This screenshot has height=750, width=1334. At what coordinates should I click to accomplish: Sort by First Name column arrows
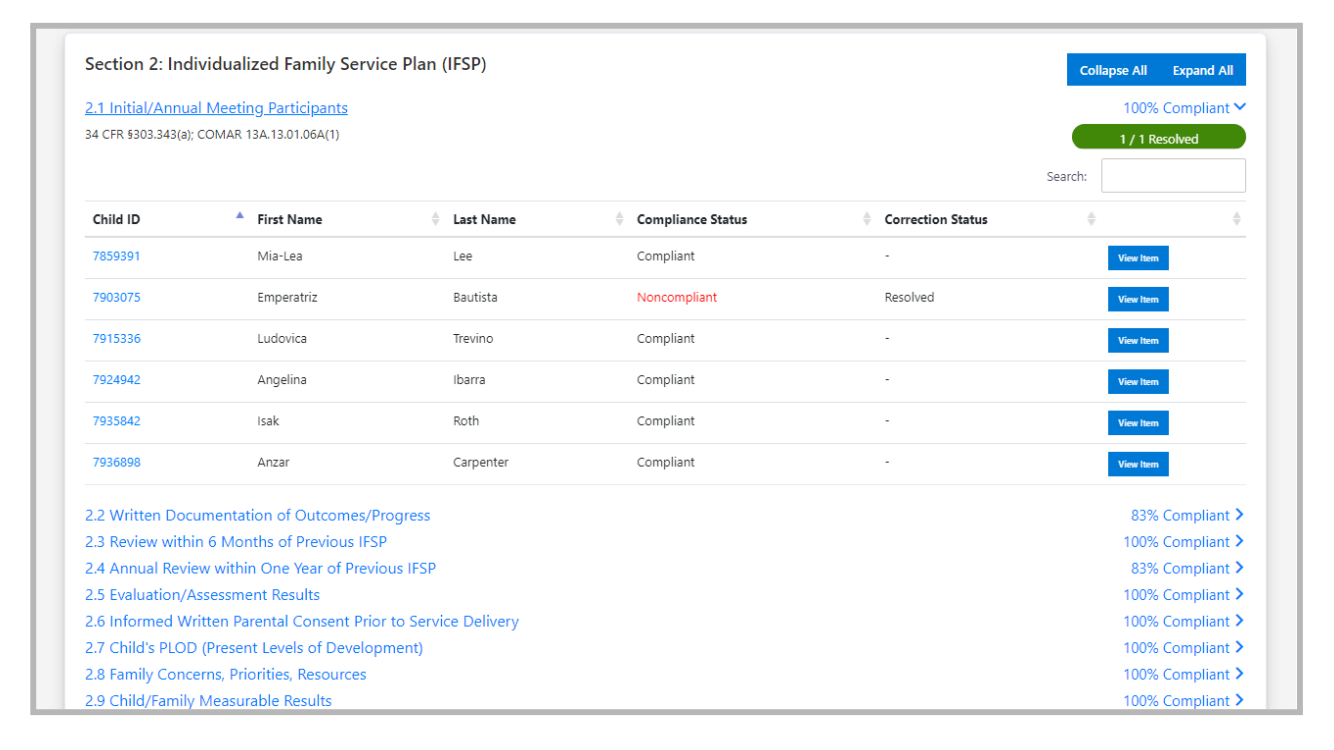(435, 219)
